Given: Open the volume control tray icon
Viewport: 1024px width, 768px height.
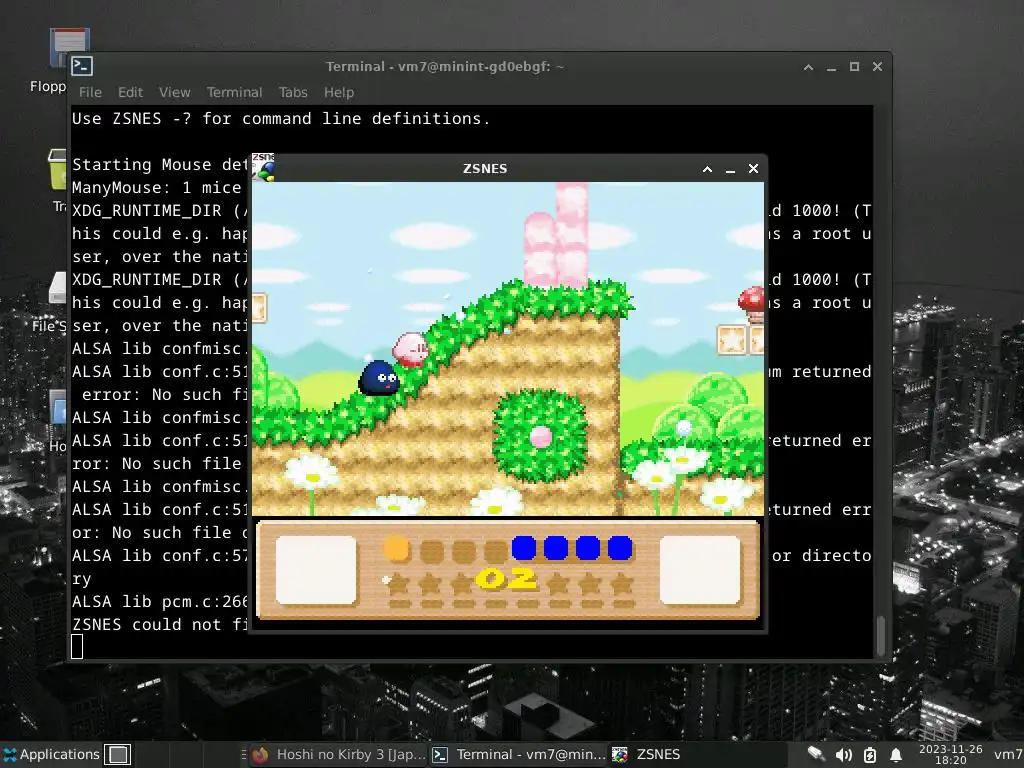Looking at the screenshot, I should [843, 755].
